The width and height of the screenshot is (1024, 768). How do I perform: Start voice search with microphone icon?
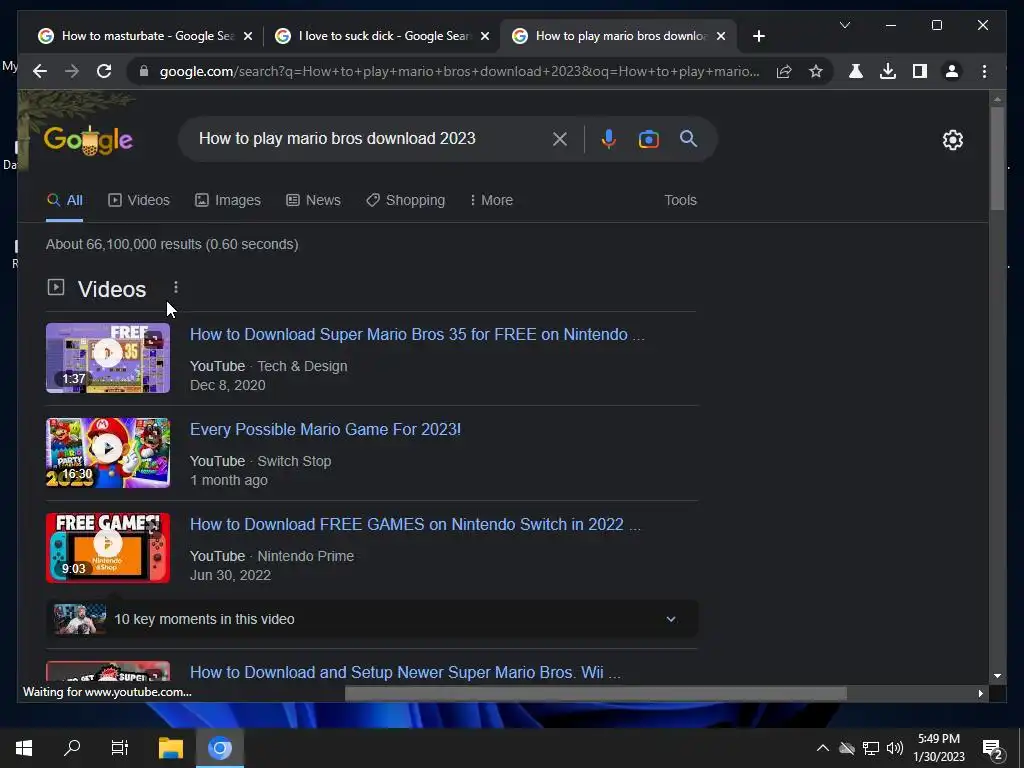click(x=608, y=138)
